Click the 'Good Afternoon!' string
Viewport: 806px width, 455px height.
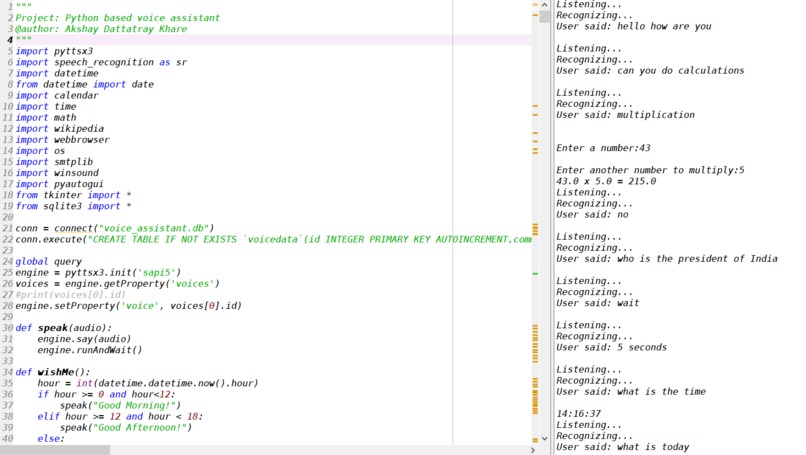[140, 428]
